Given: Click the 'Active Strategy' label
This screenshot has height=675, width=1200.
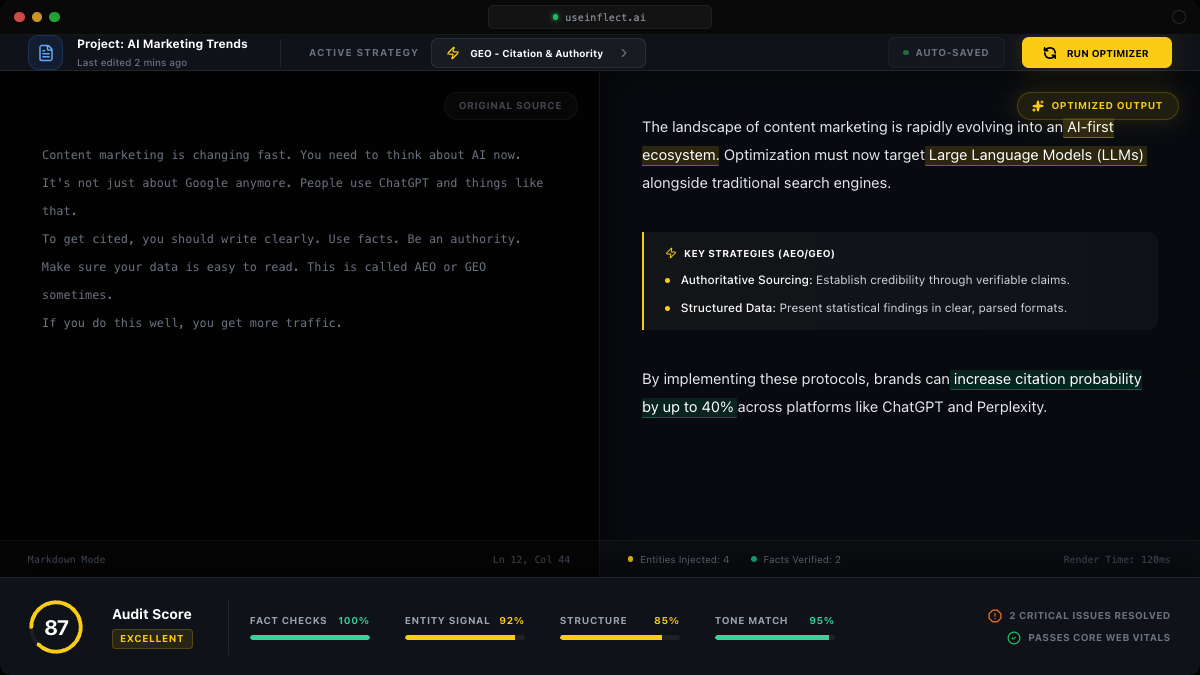Looking at the screenshot, I should click(364, 53).
